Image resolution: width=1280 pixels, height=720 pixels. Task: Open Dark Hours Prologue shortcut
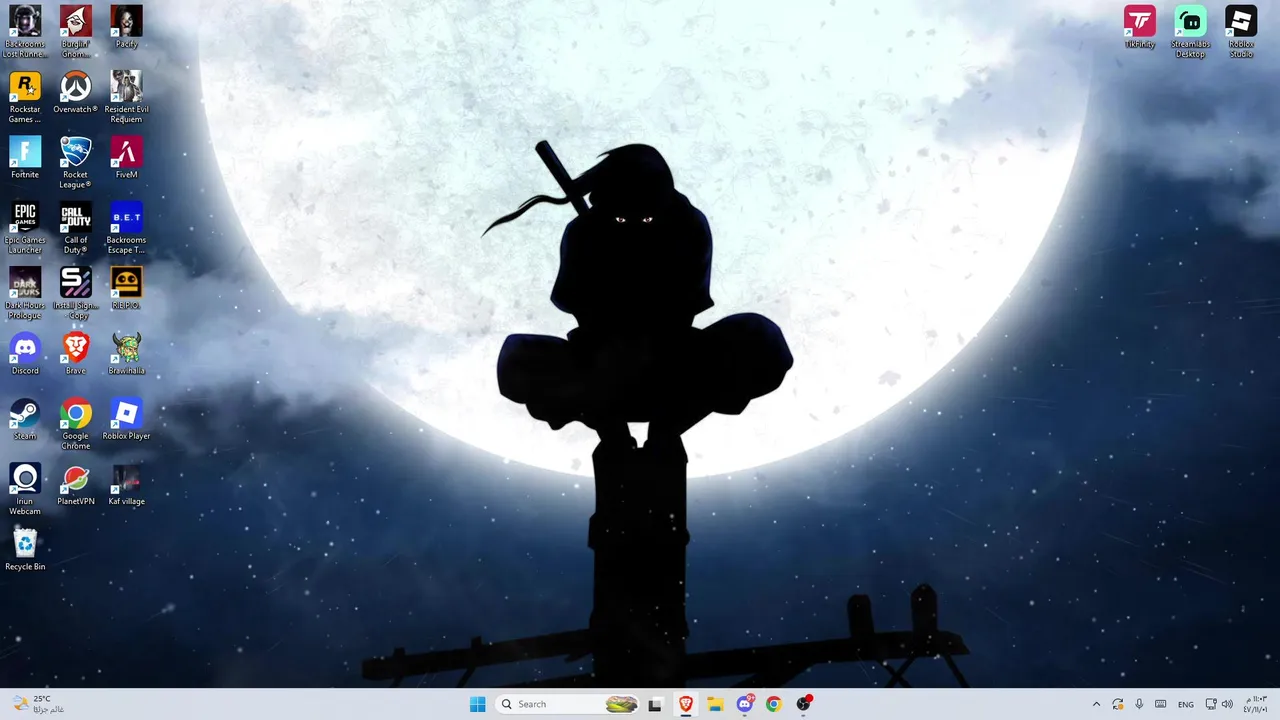point(25,293)
